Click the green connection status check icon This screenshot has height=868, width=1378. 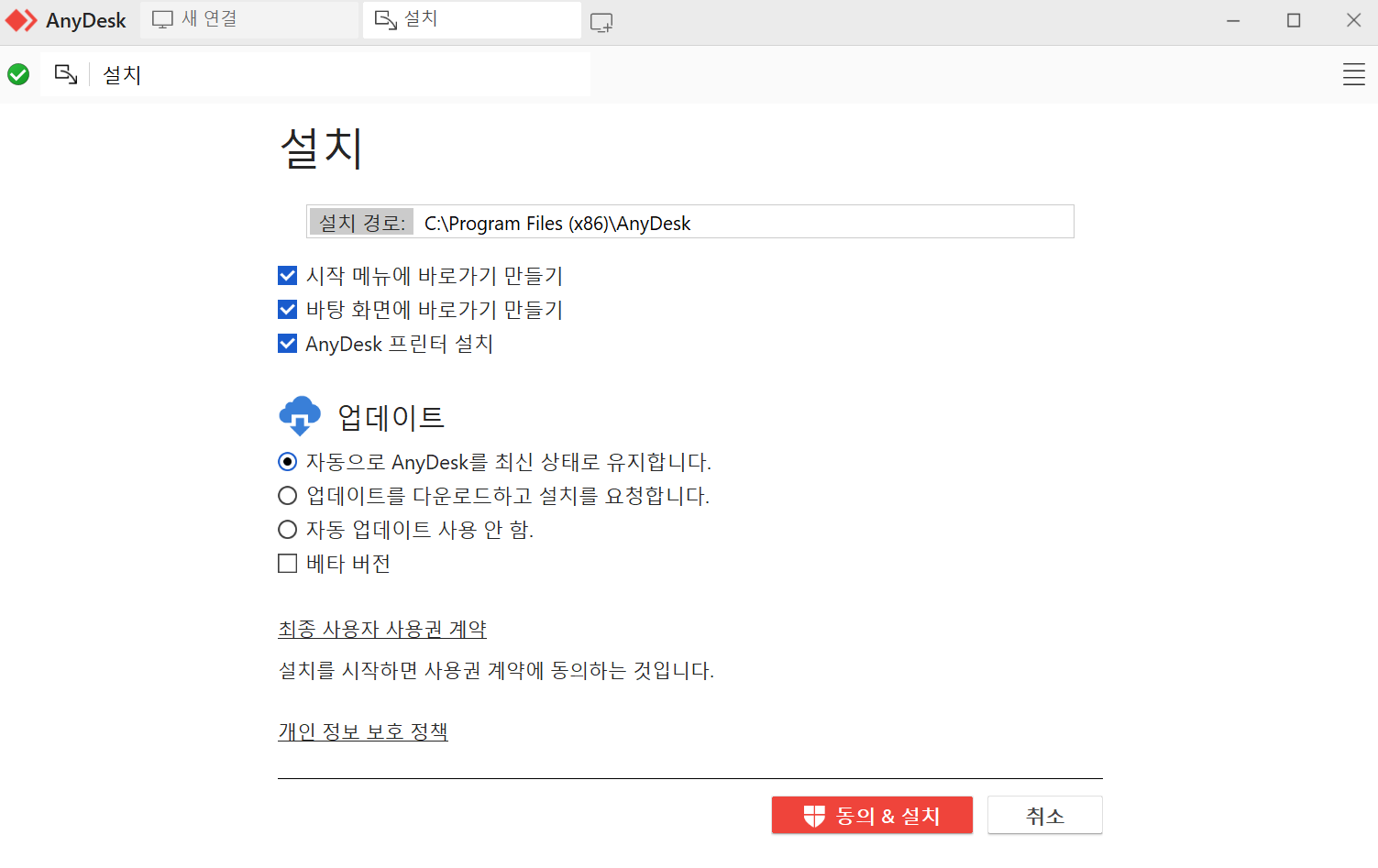coord(18,74)
